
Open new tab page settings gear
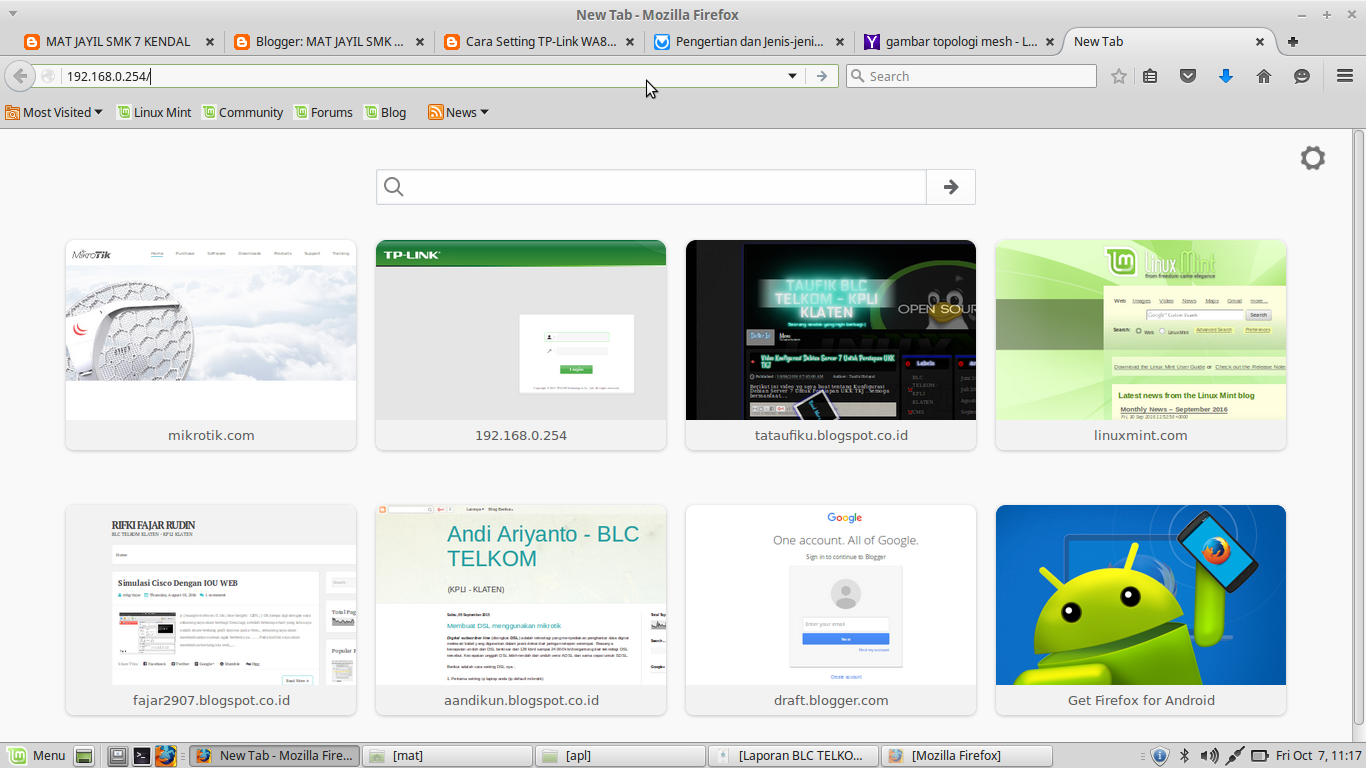coord(1312,158)
